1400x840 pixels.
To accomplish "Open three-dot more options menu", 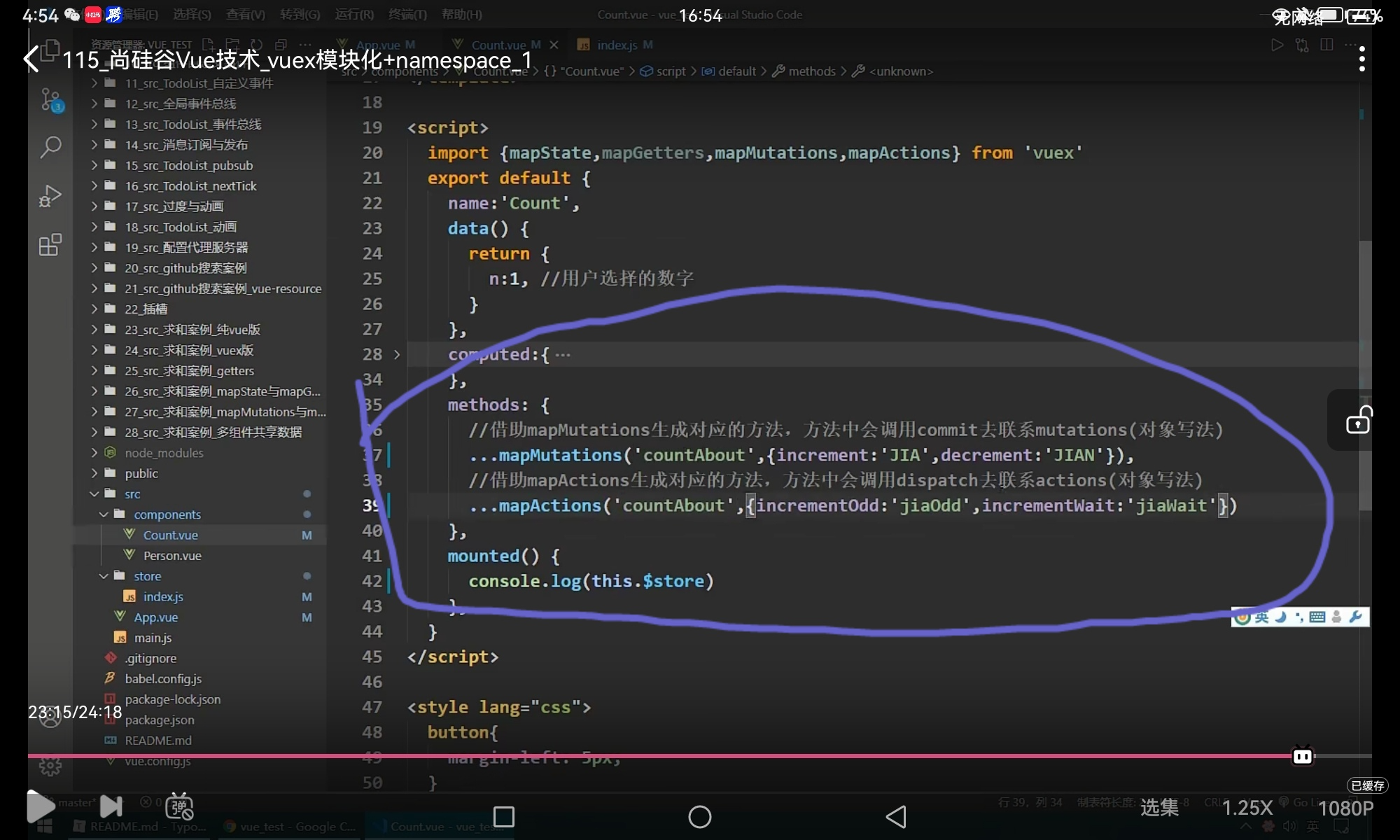I will pyautogui.click(x=1361, y=59).
